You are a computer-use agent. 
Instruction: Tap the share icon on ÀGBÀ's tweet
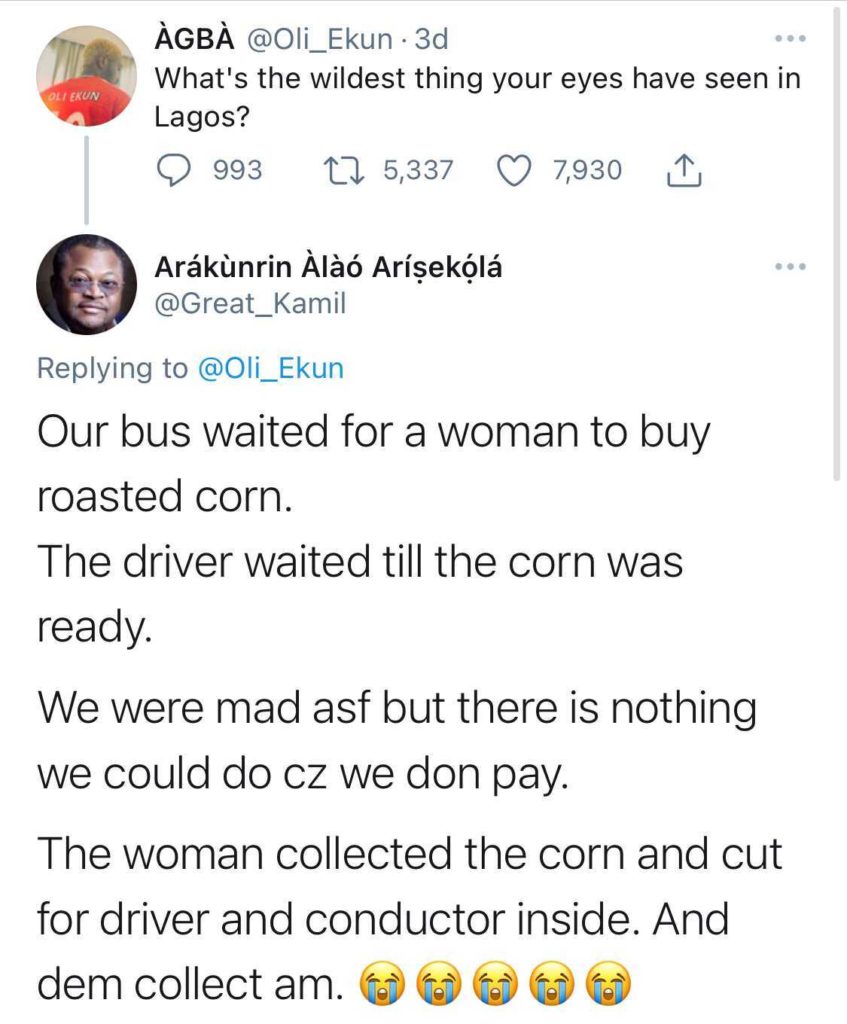pos(682,171)
